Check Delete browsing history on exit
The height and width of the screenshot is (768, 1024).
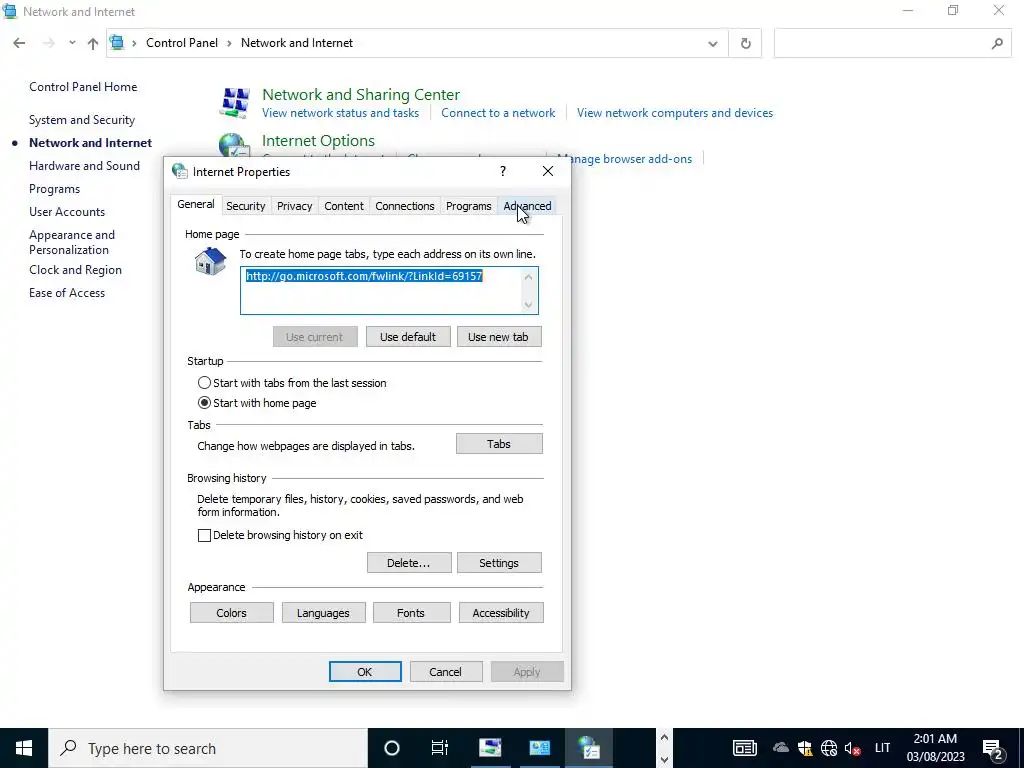(204, 536)
